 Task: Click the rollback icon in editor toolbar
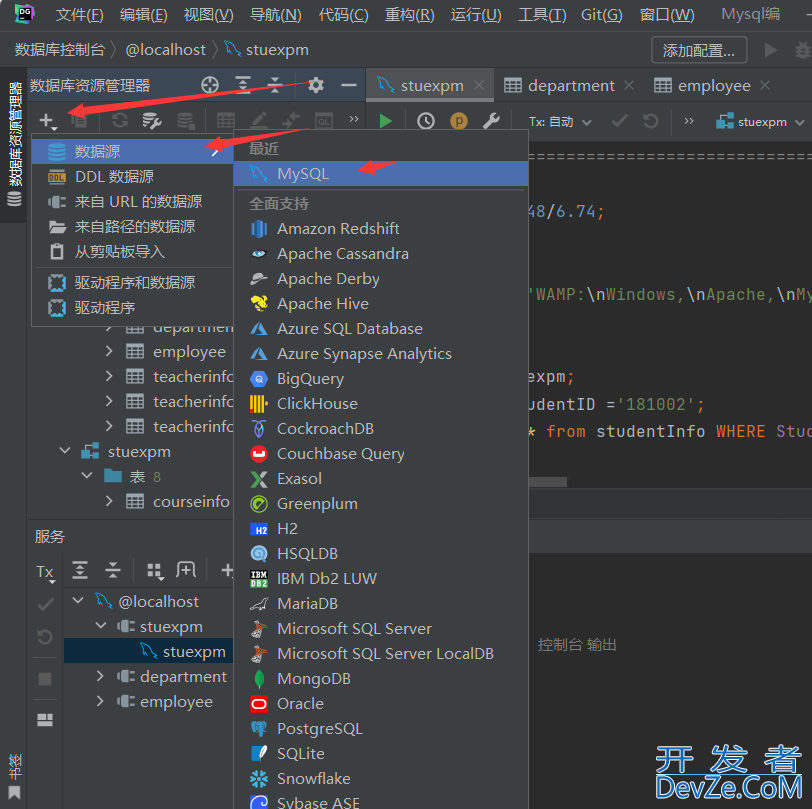(650, 121)
